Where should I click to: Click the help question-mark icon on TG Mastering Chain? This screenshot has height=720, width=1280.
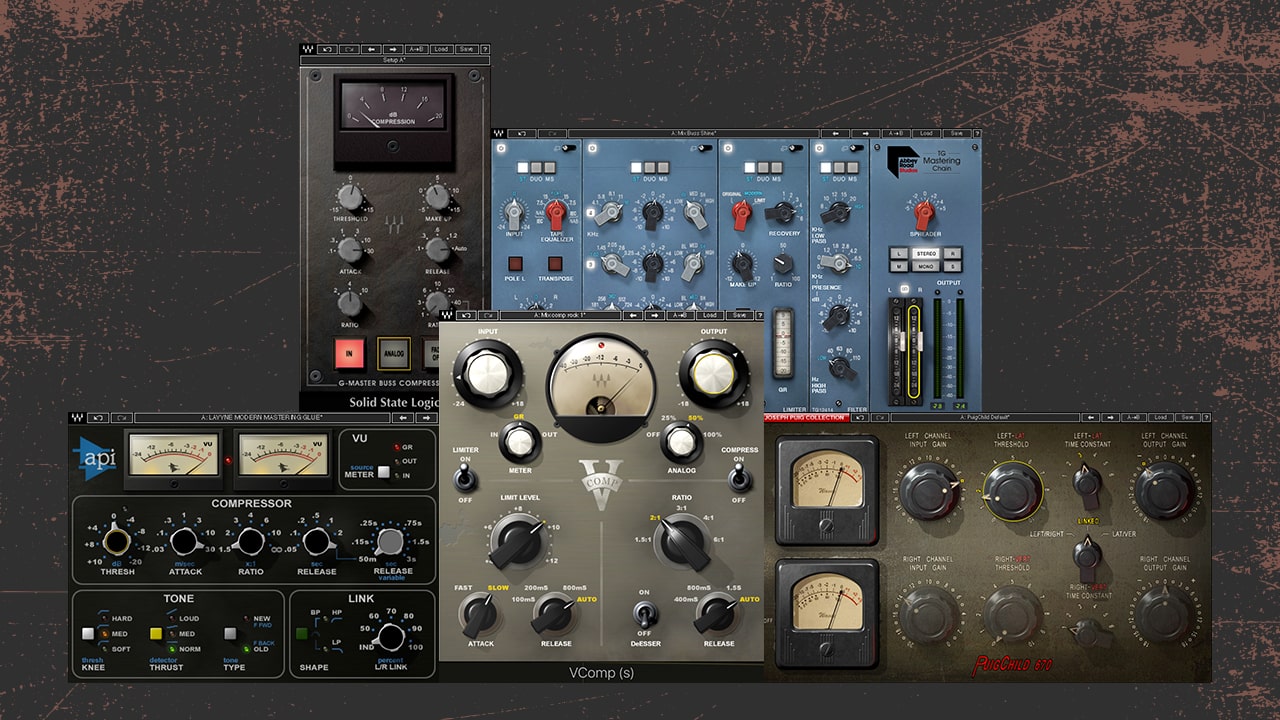[x=977, y=132]
